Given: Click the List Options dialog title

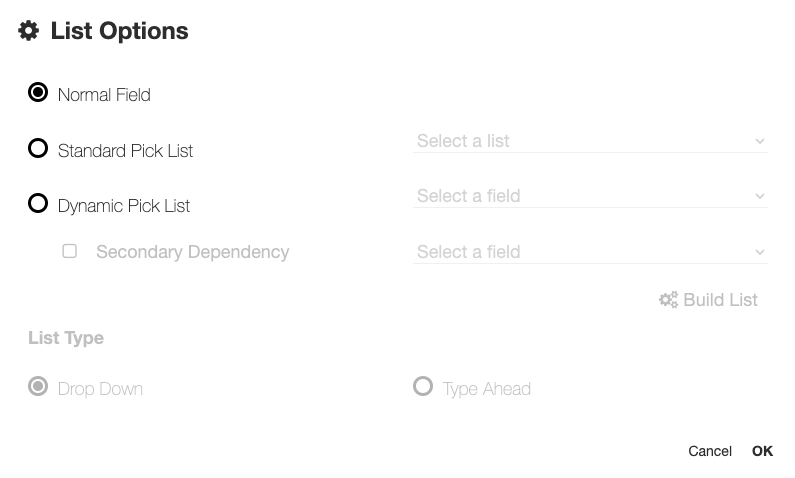Looking at the screenshot, I should pyautogui.click(x=119, y=31).
